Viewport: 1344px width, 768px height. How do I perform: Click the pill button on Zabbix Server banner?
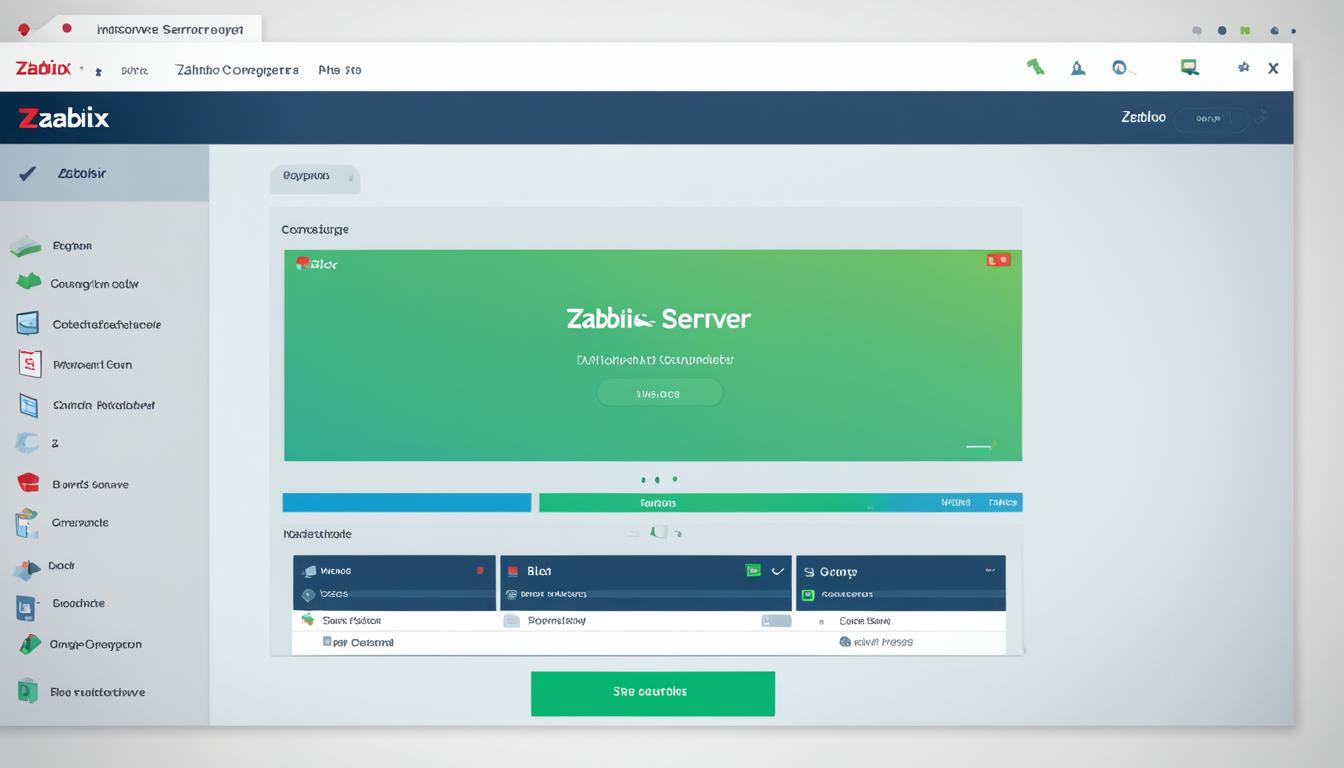[x=659, y=393]
